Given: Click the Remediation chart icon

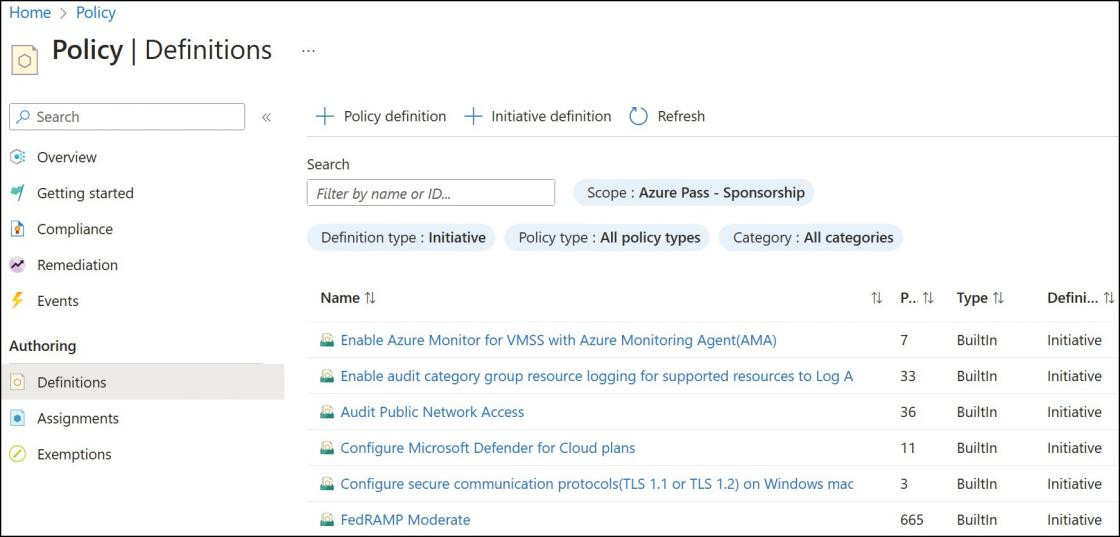Looking at the screenshot, I should pyautogui.click(x=18, y=265).
